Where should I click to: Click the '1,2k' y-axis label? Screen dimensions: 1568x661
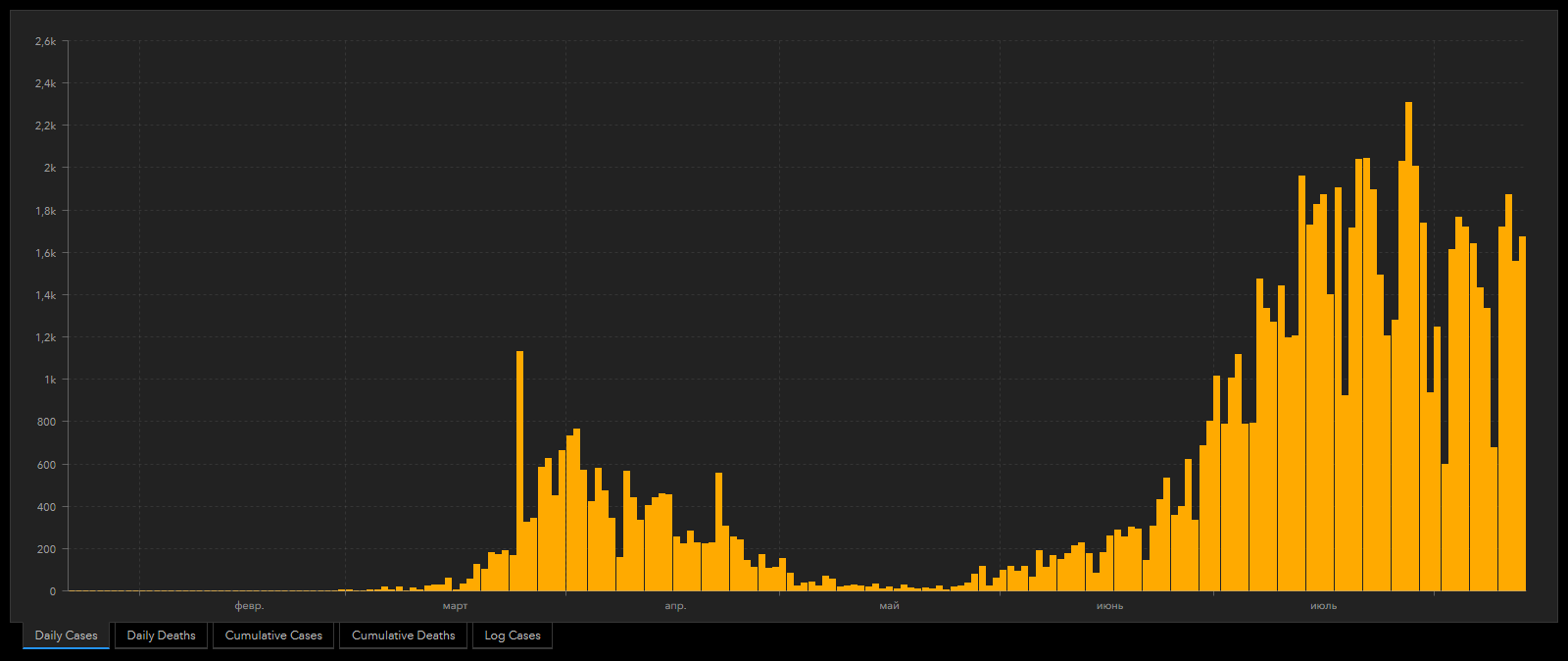click(x=45, y=337)
